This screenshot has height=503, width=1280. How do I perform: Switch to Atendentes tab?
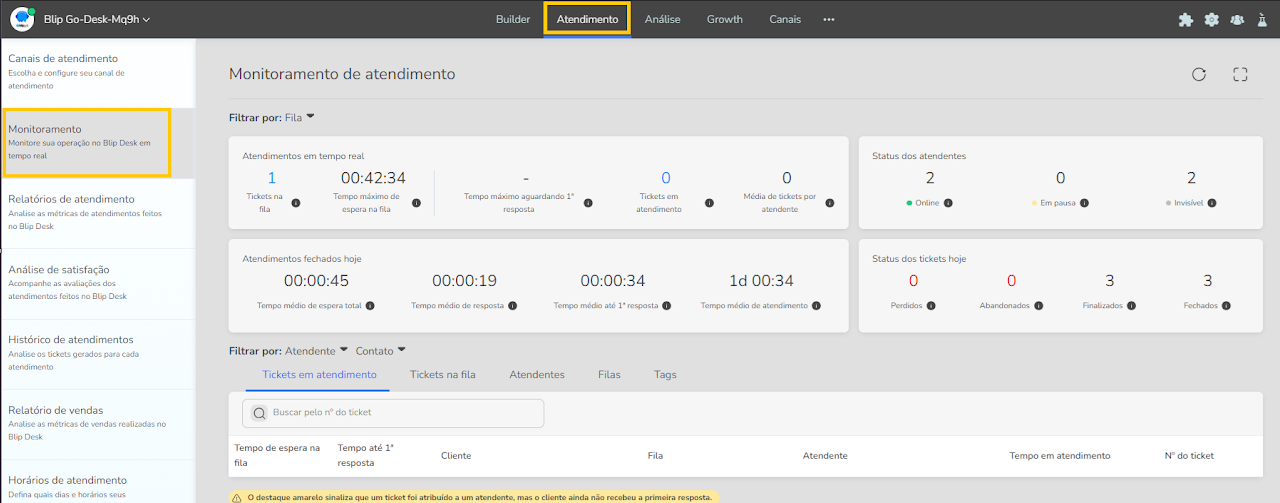point(537,374)
